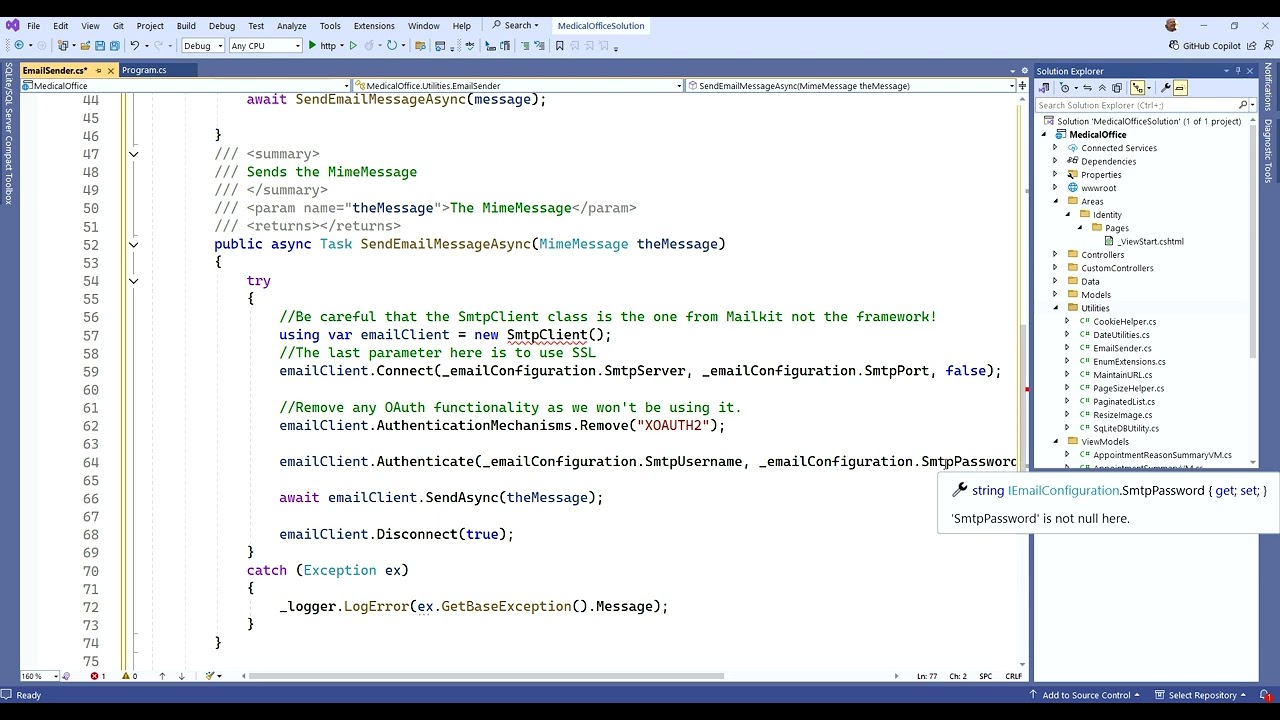Click the Undo icon

134,45
